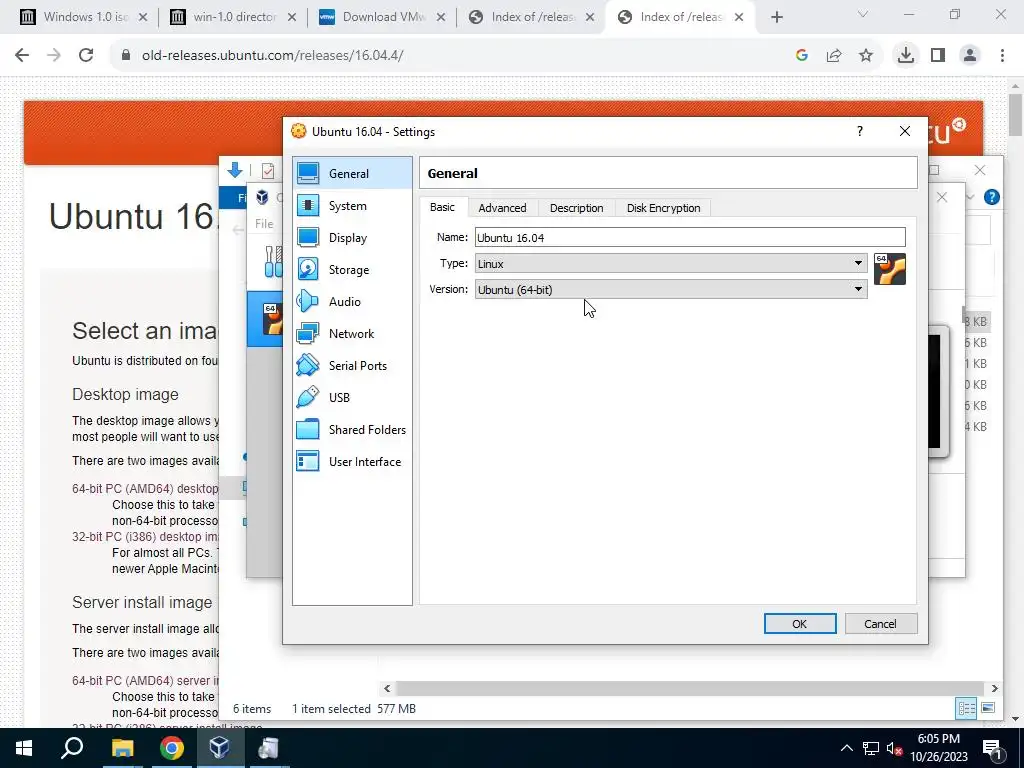Image resolution: width=1024 pixels, height=768 pixels.
Task: Click the help question mark in Settings title bar
Action: (859, 131)
